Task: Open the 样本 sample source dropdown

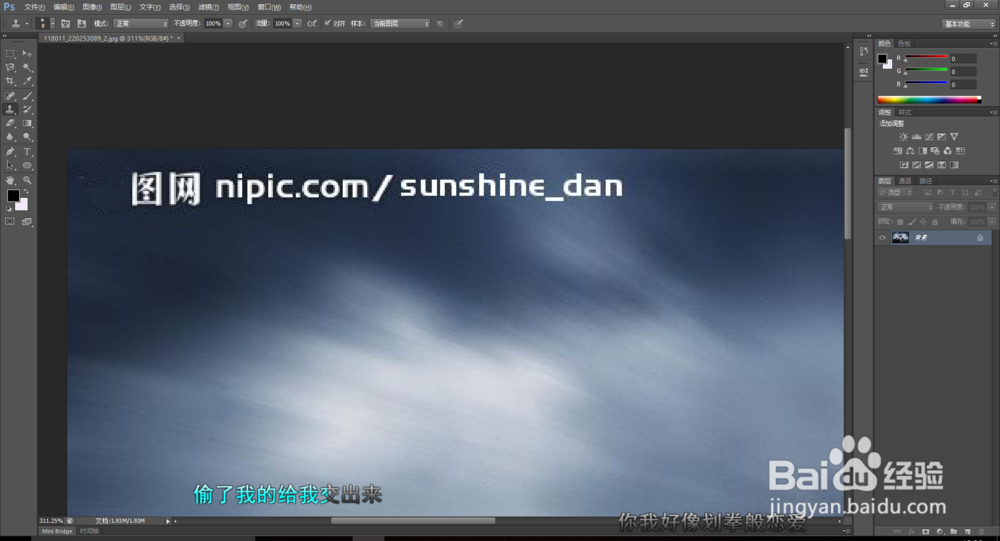Action: [x=401, y=24]
